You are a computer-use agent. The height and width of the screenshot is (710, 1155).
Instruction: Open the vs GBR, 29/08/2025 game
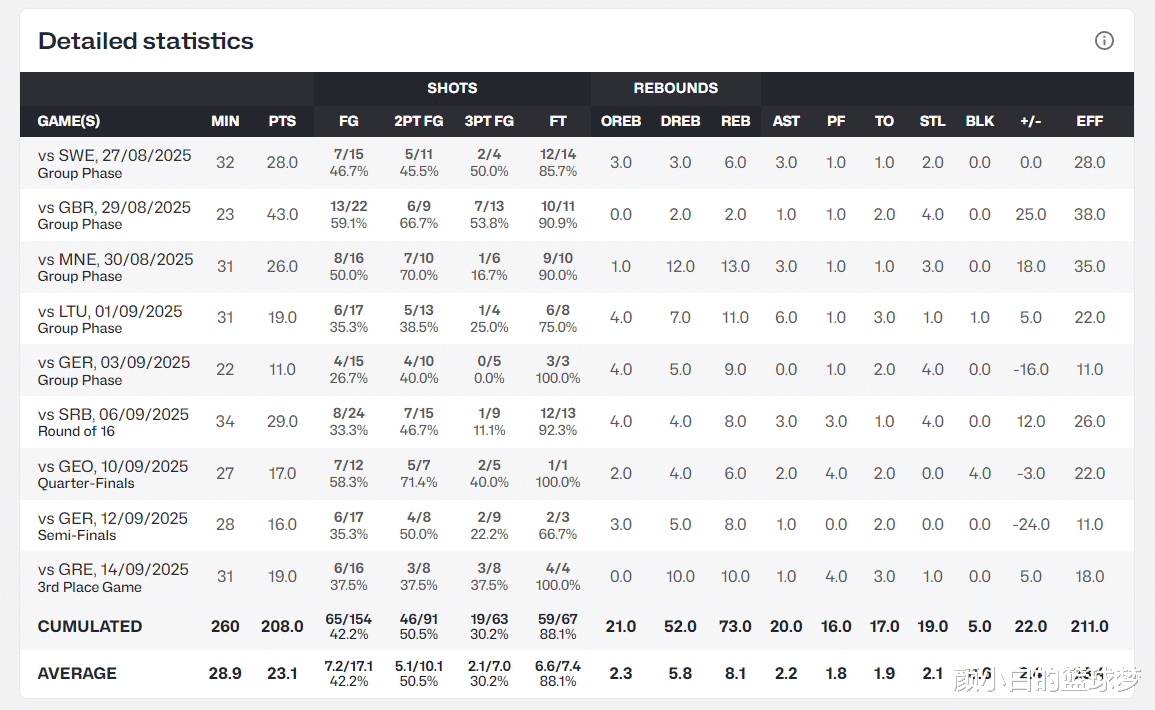(114, 208)
